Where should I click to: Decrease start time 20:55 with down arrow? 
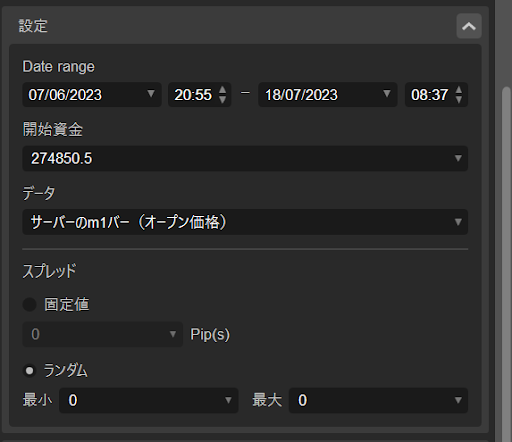(222, 99)
